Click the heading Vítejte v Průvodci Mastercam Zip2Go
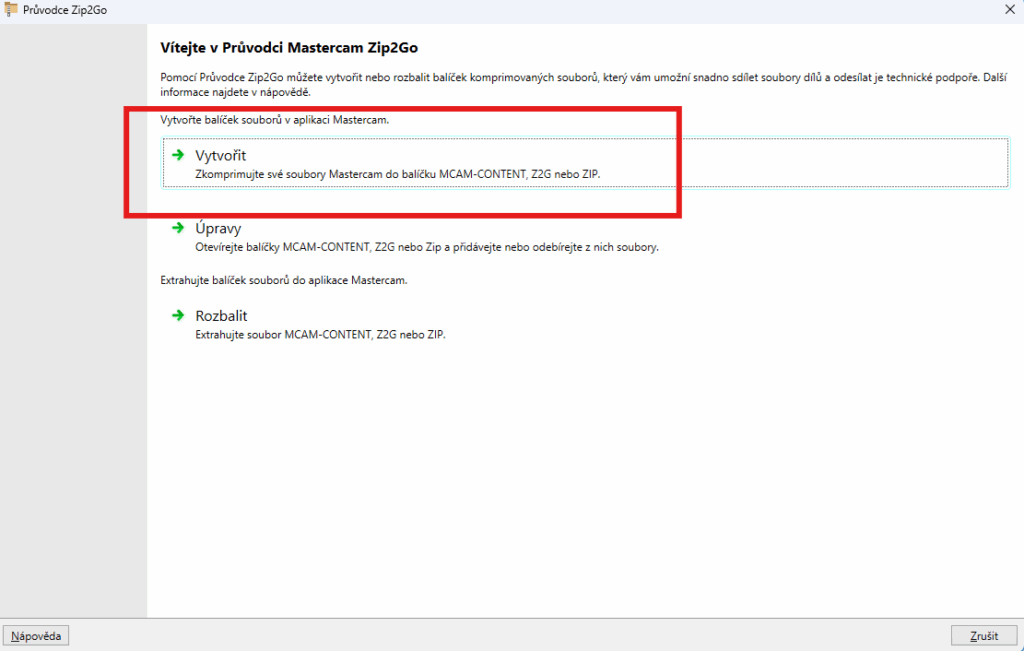1024x651 pixels. (x=295, y=47)
